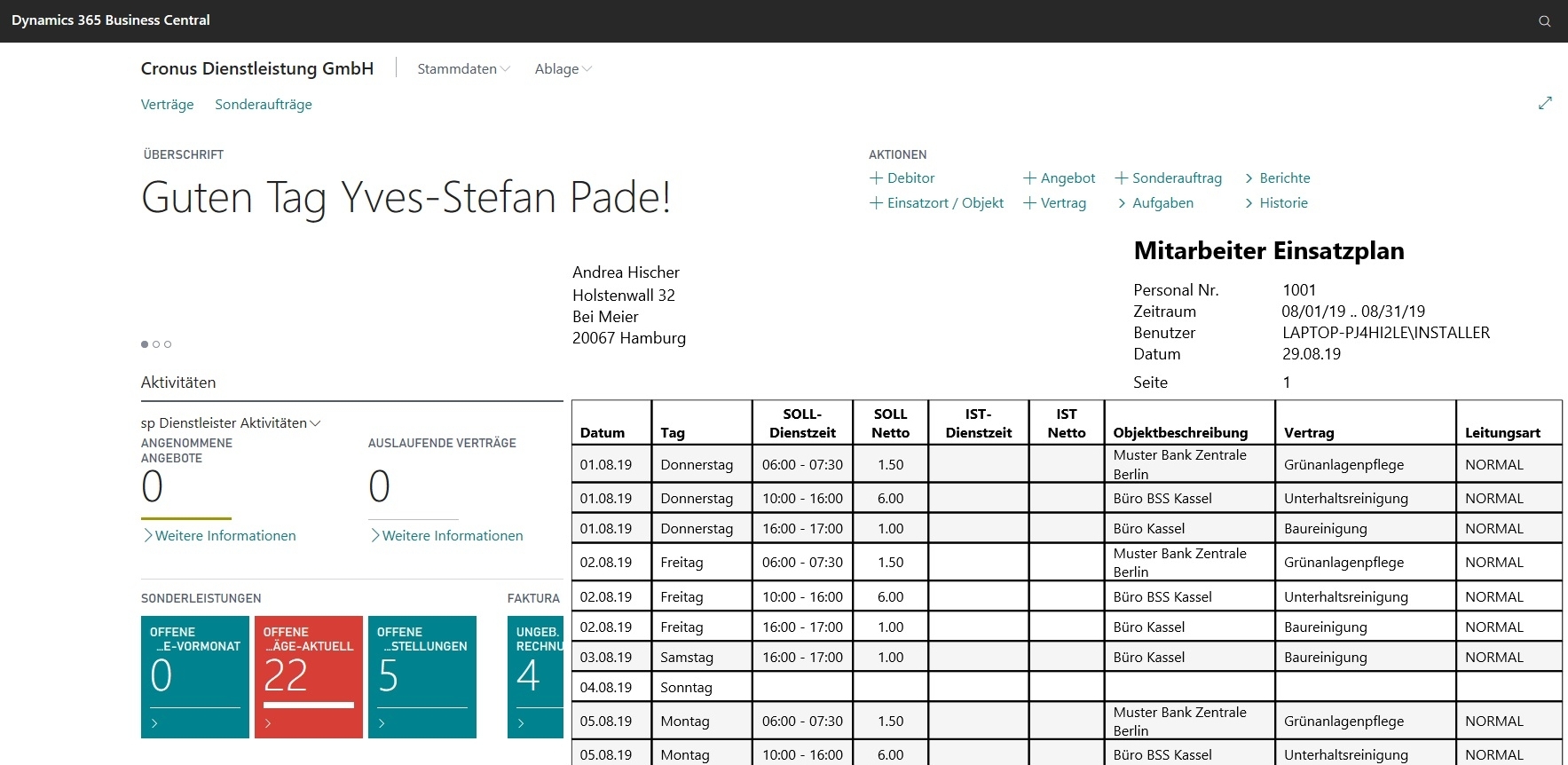Viewport: 1568px width, 765px height.
Task: Create a new Vertrag from actions
Action: point(1055,203)
